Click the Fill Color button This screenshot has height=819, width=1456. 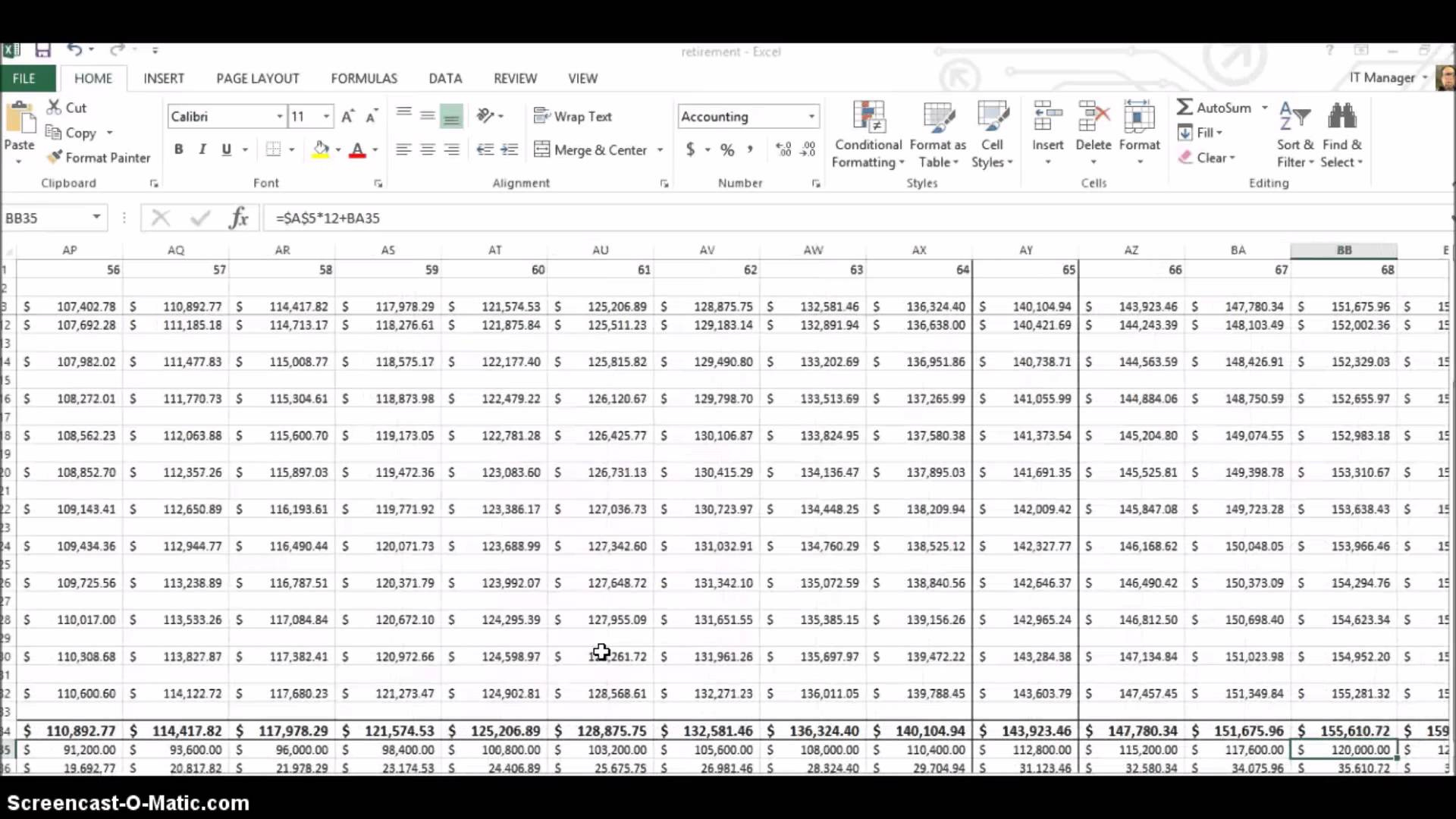point(317,149)
